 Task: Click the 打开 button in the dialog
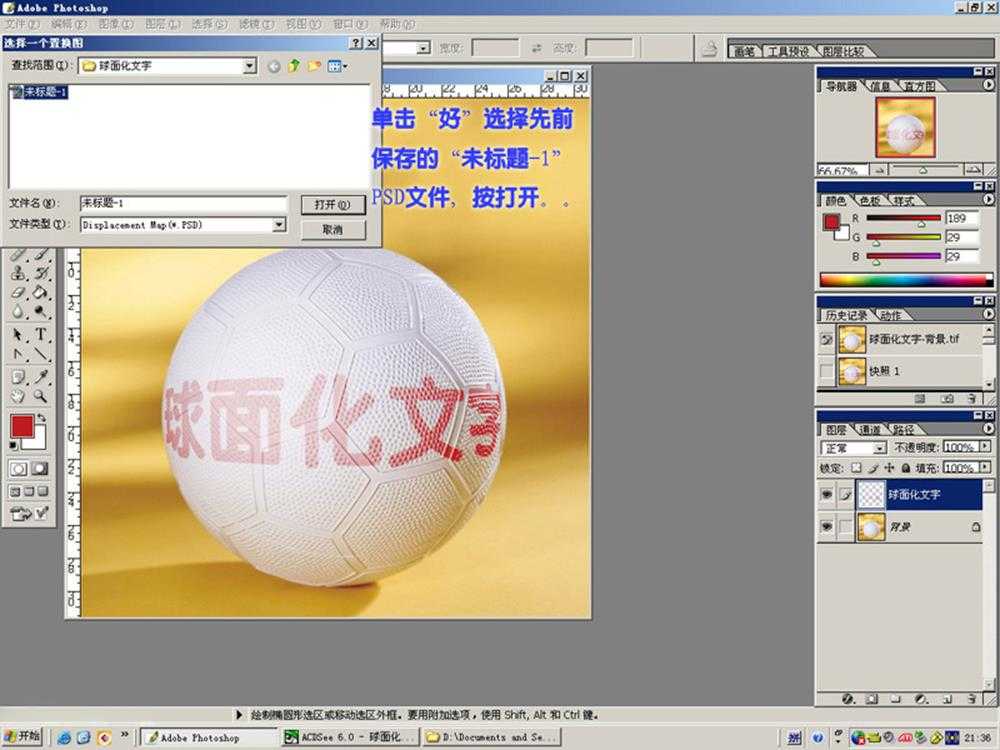pos(334,205)
